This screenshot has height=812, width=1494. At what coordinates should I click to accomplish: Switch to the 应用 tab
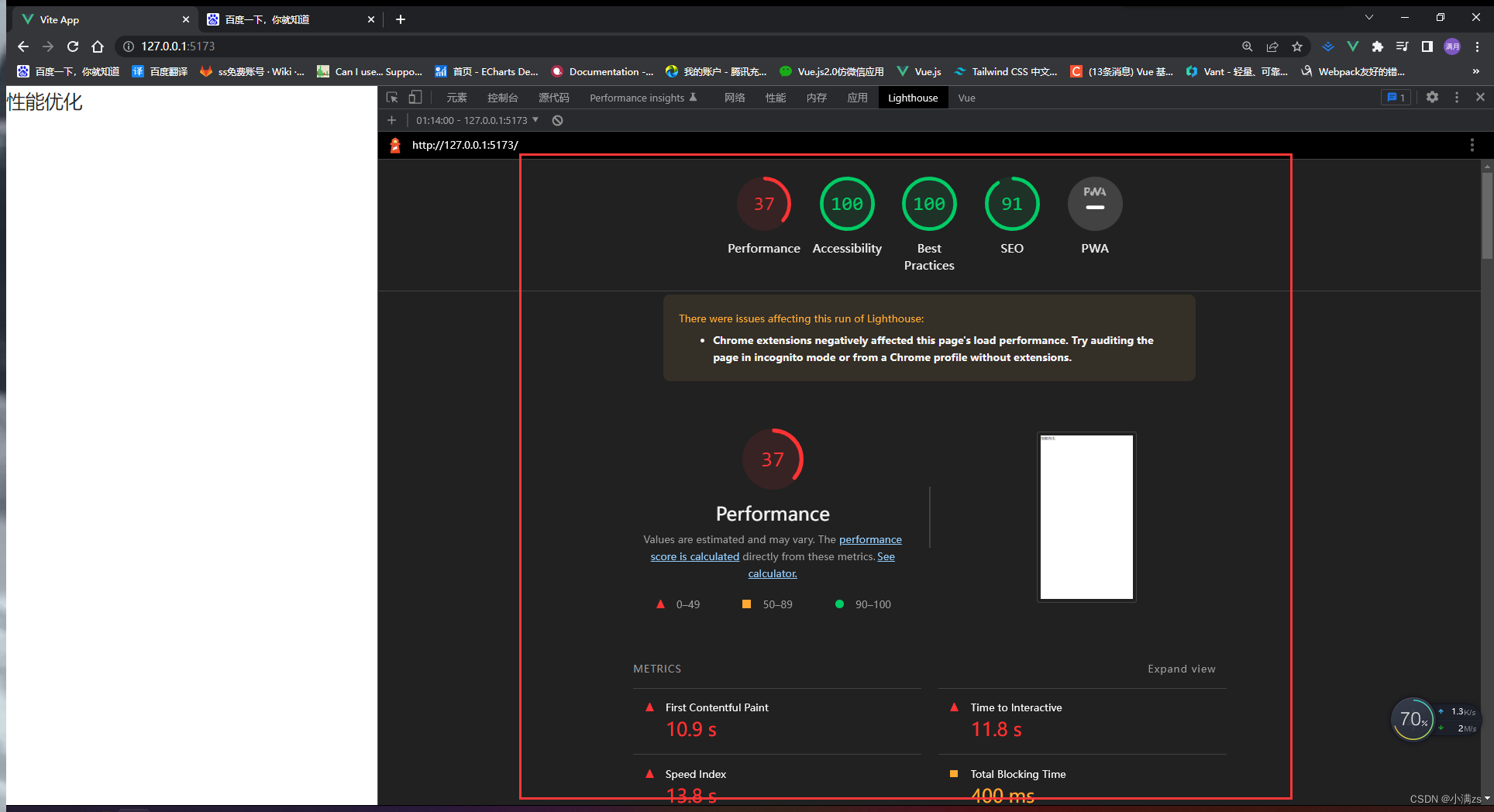[x=857, y=98]
